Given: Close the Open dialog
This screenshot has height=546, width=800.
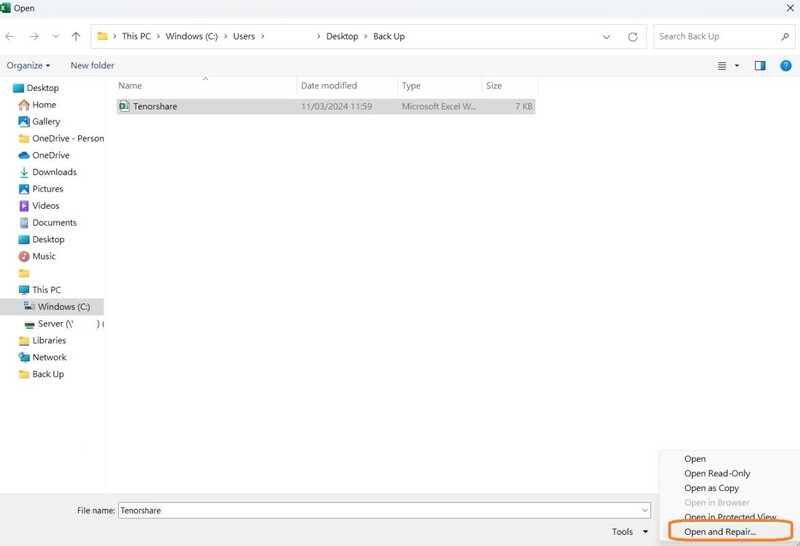Looking at the screenshot, I should coord(790,8).
